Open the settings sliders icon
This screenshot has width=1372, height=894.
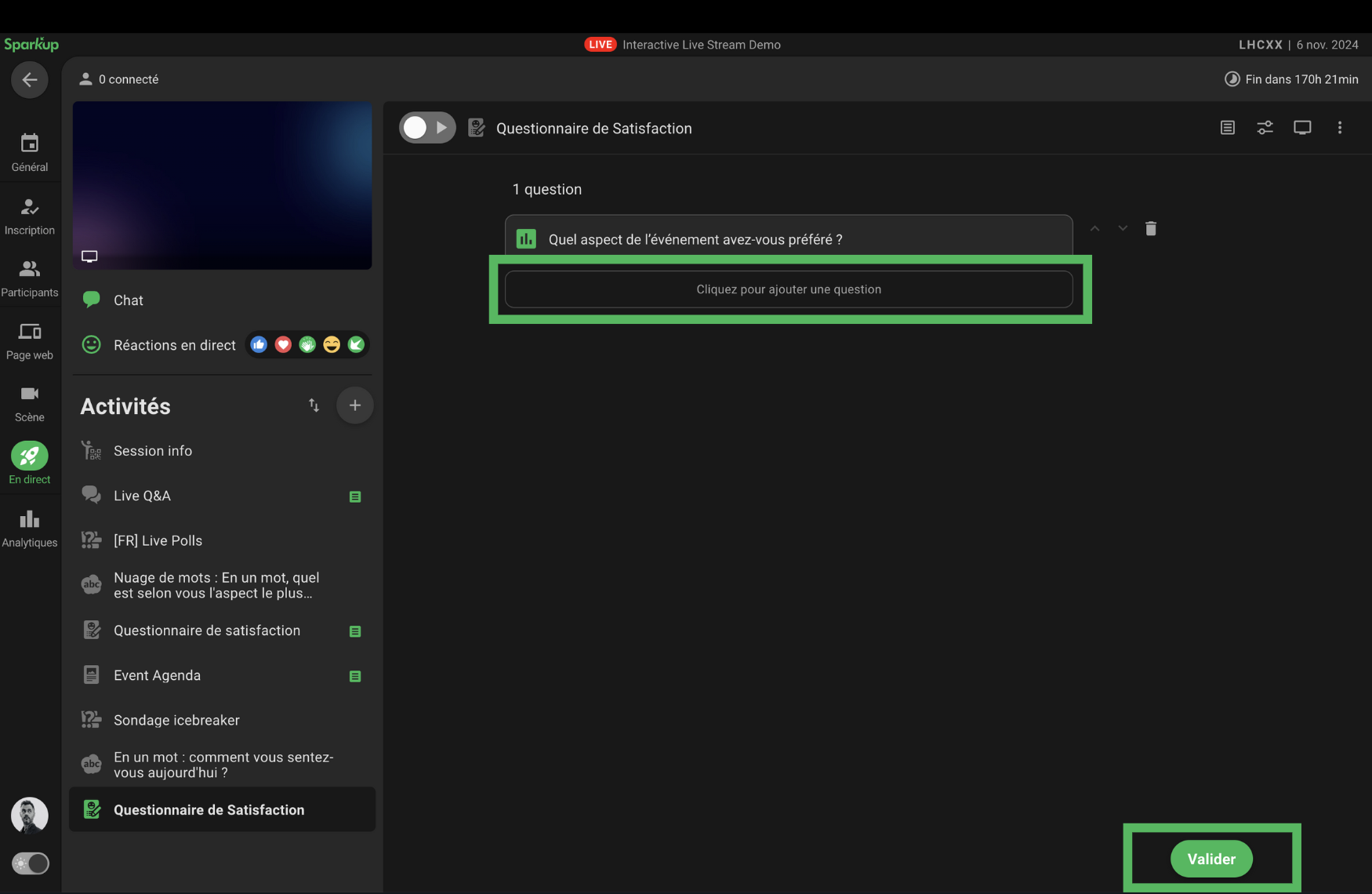[1265, 128]
